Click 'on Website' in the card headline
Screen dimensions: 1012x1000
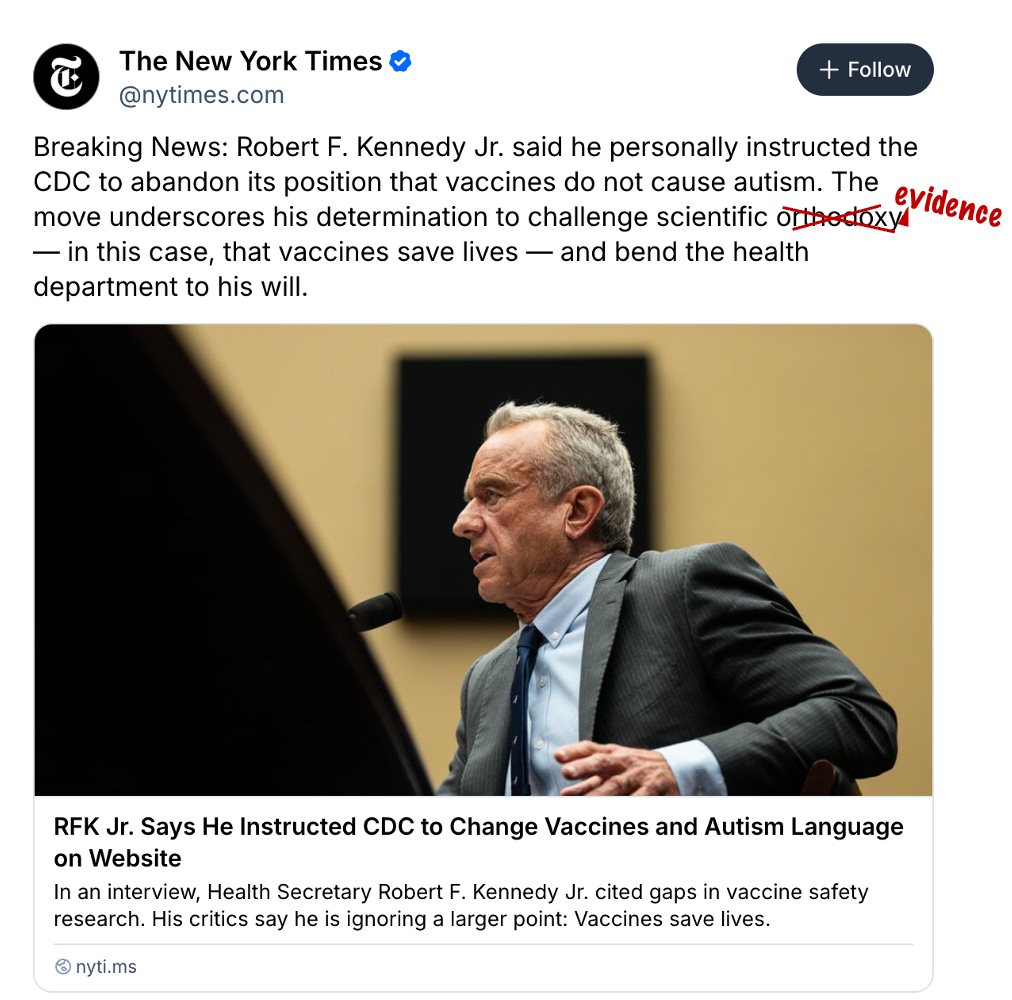[x=117, y=859]
